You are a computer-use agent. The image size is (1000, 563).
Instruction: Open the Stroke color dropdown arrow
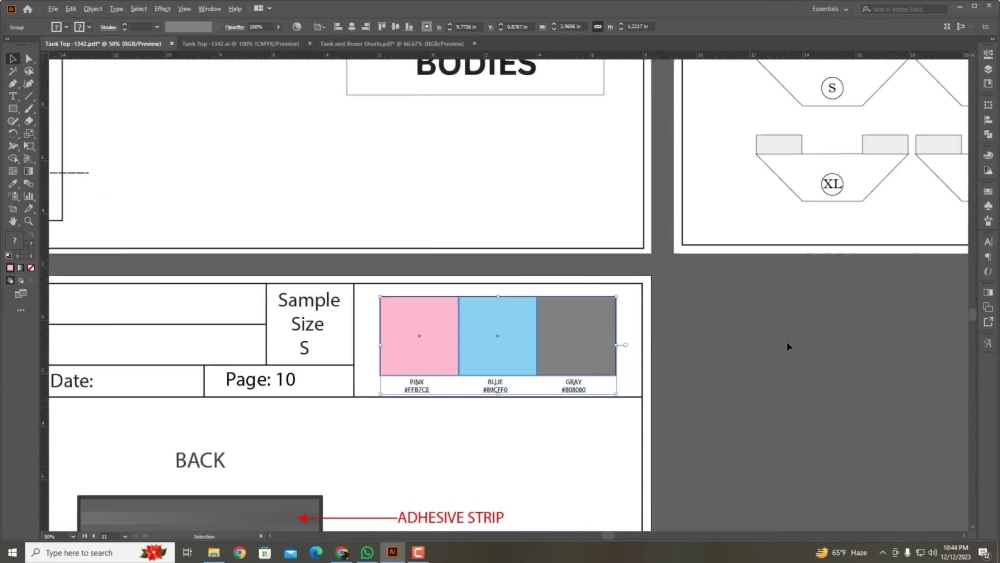89,27
